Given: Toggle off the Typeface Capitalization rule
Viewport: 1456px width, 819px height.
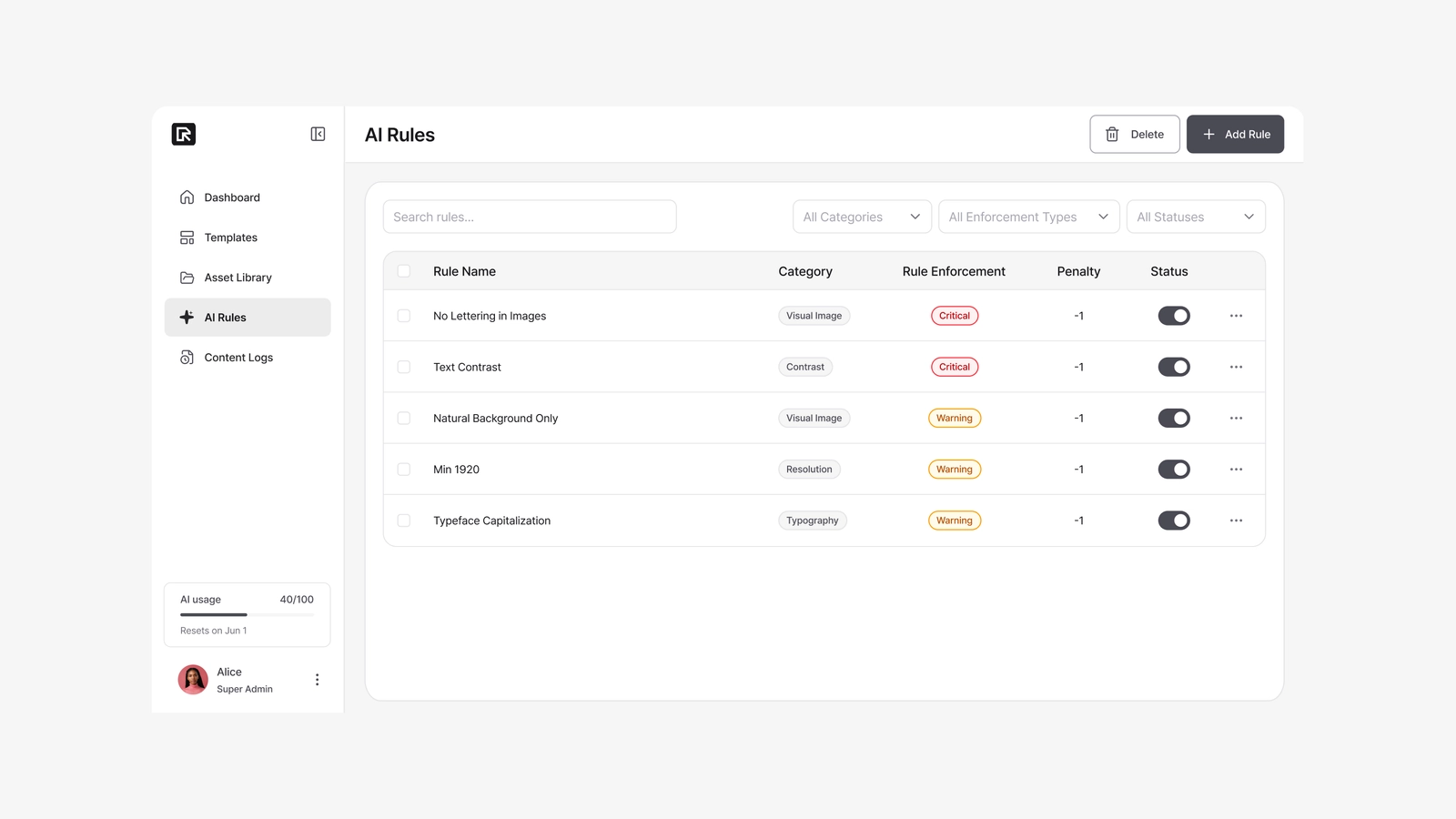Looking at the screenshot, I should coord(1174,521).
